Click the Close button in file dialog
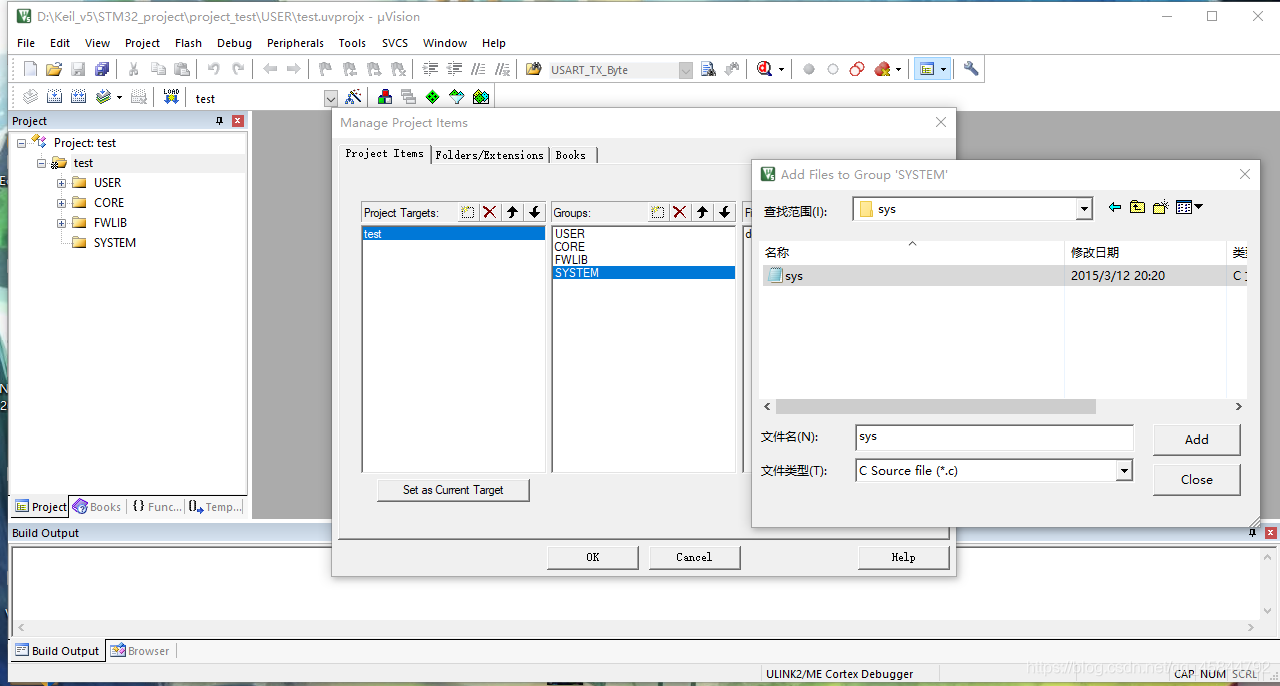Image resolution: width=1280 pixels, height=686 pixels. (x=1196, y=479)
